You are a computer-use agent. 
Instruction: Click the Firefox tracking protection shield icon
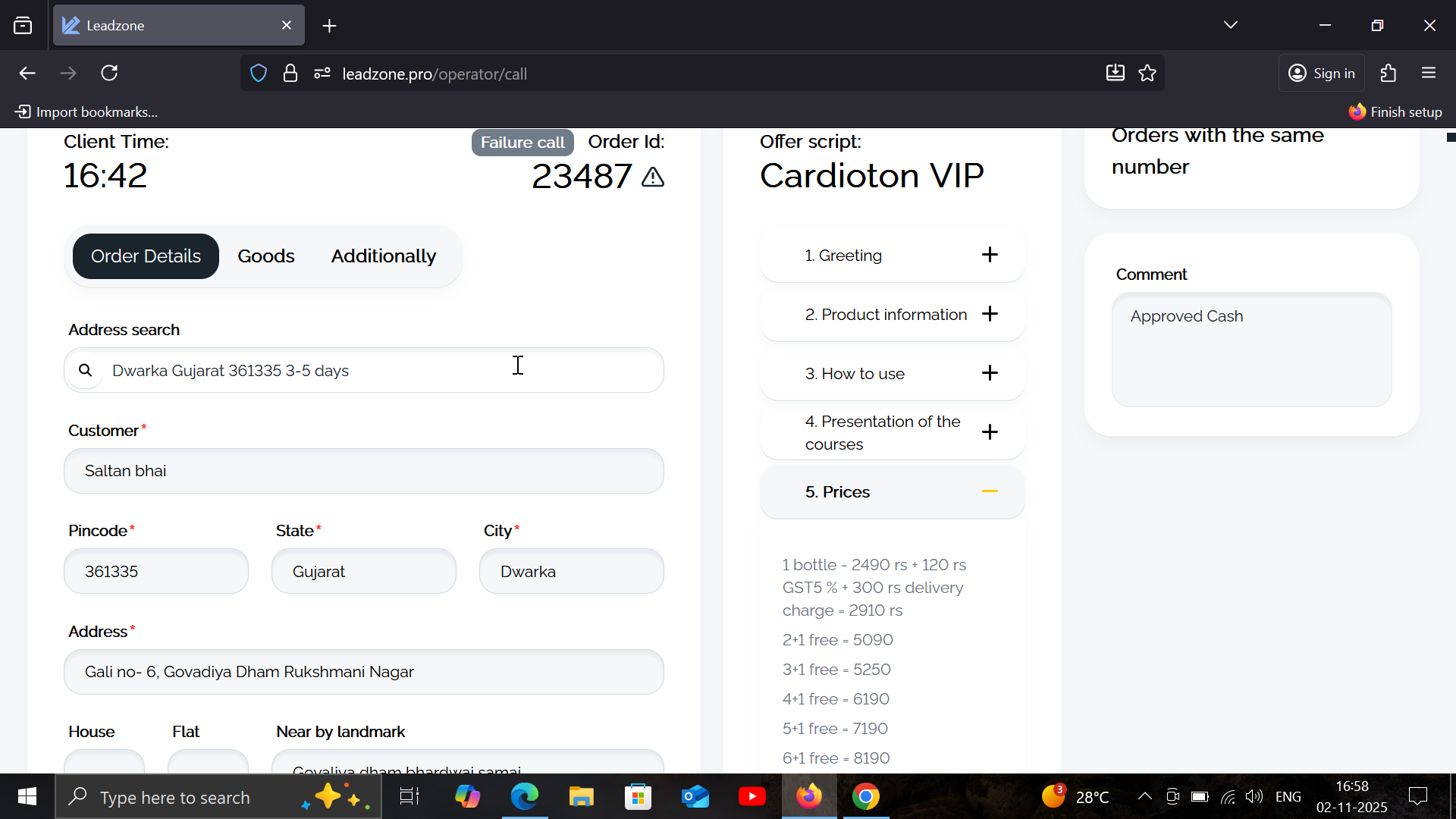[x=259, y=74]
